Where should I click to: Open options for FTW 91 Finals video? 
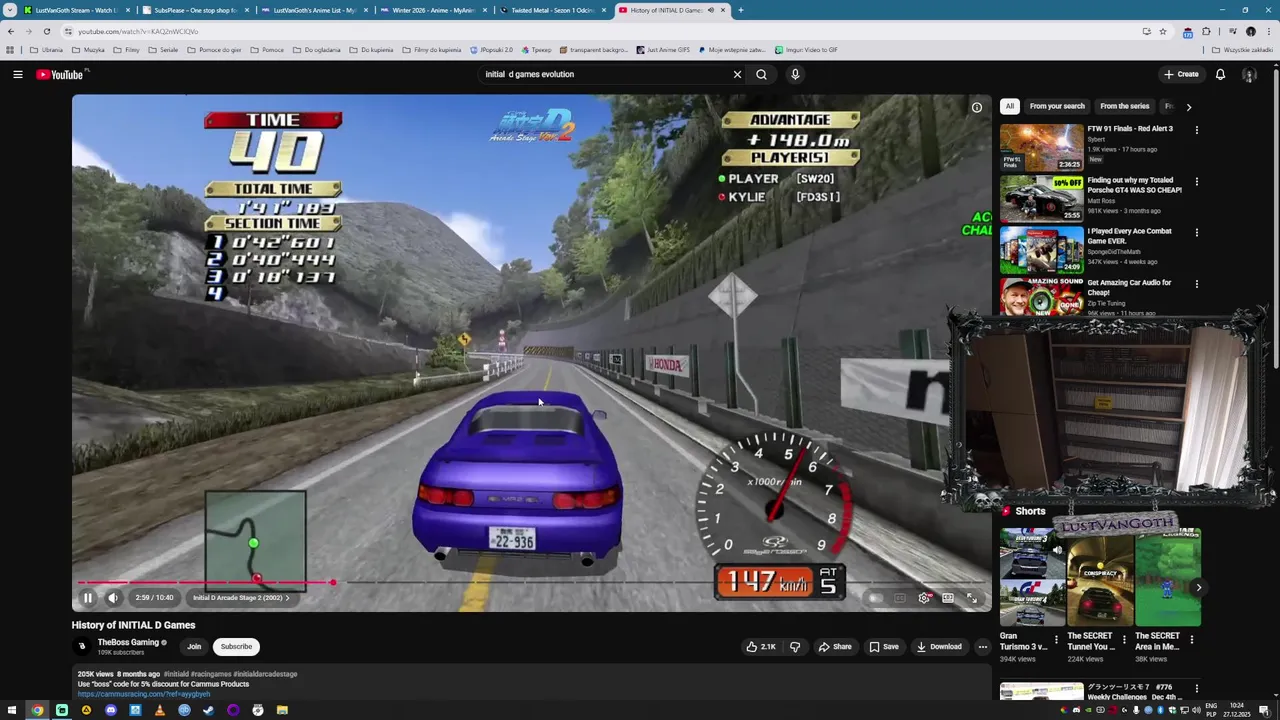[x=1196, y=130]
